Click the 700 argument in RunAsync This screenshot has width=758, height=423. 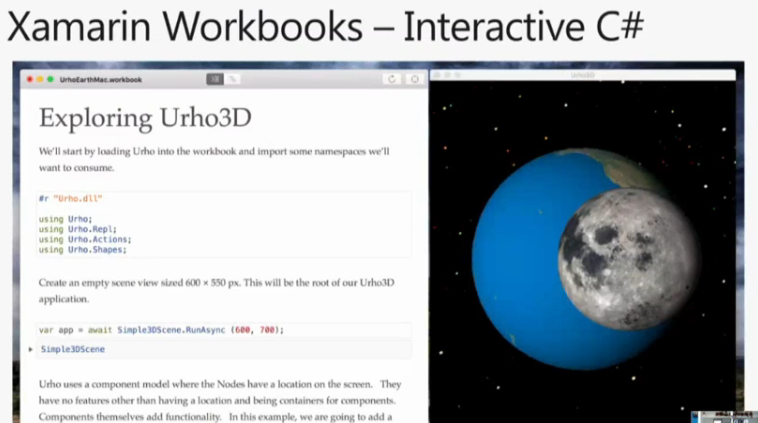[267, 330]
